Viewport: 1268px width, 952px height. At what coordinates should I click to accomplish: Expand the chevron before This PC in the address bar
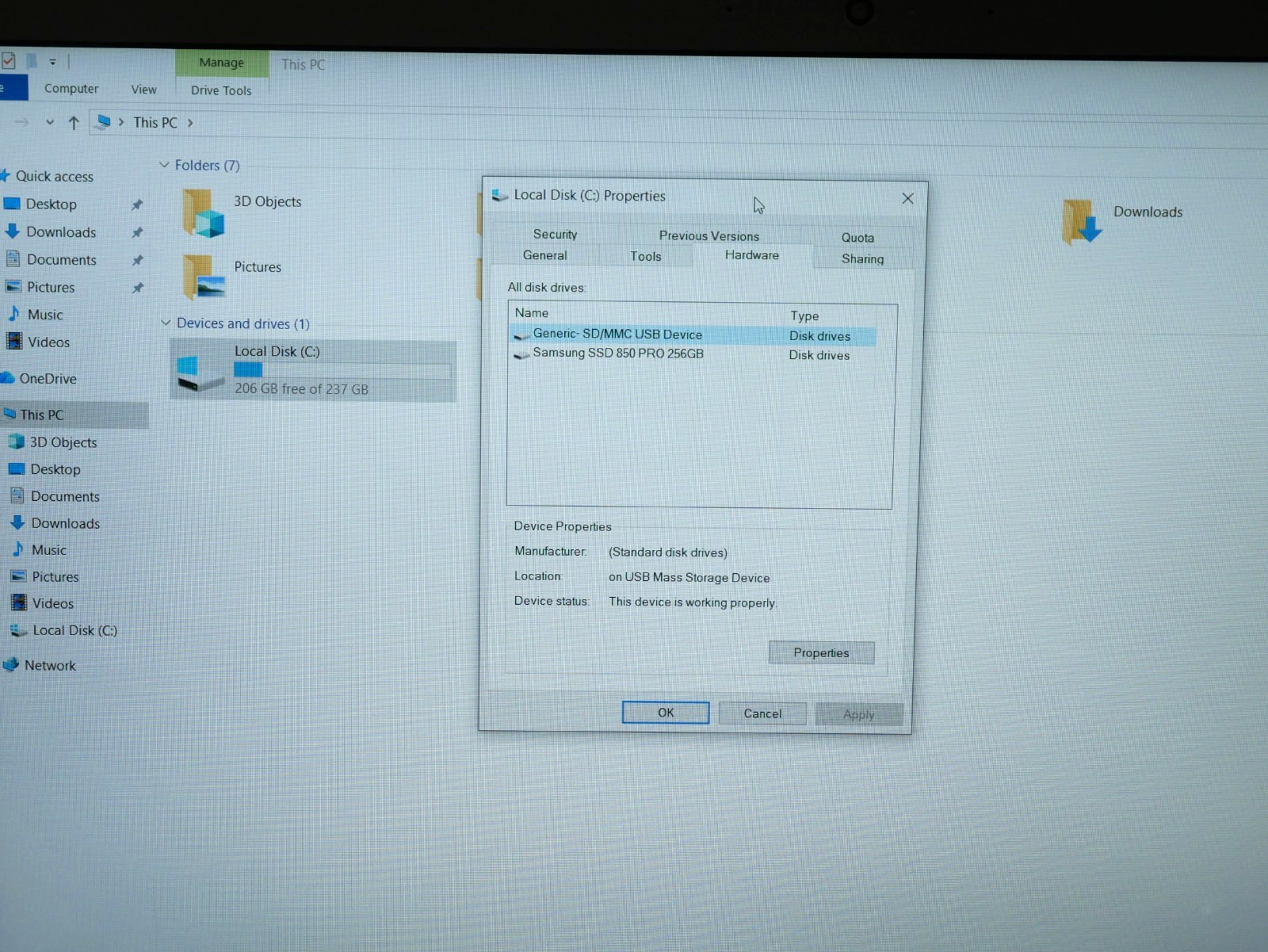(x=121, y=122)
